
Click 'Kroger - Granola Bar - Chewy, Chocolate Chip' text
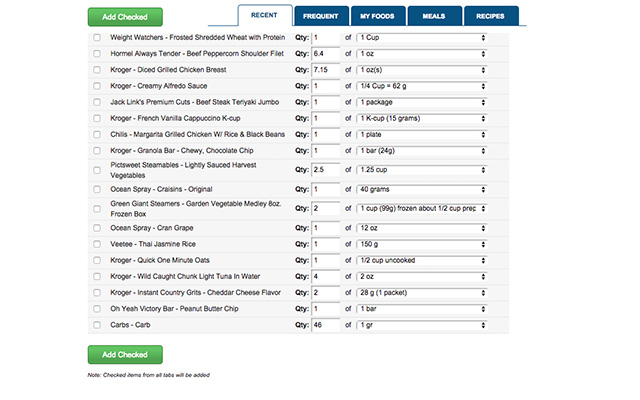click(x=182, y=151)
